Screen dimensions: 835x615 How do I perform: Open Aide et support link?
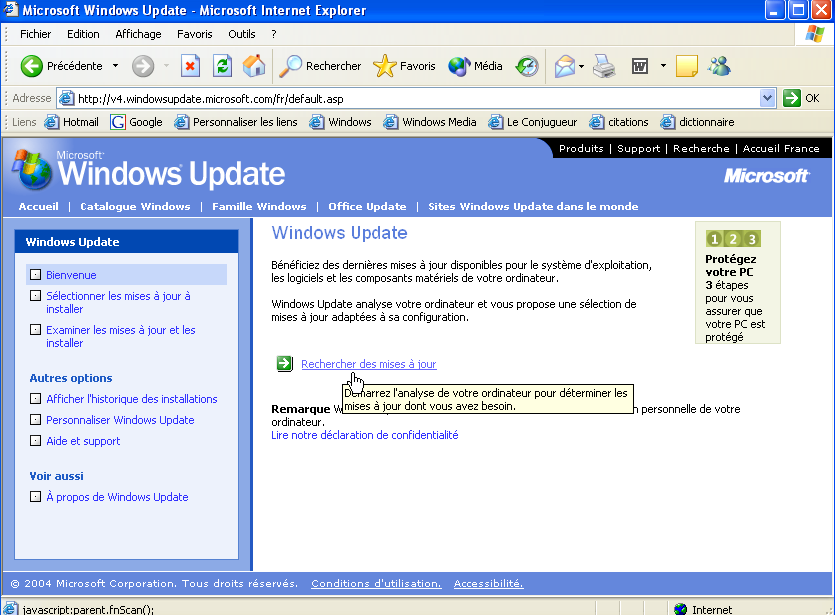pos(83,441)
